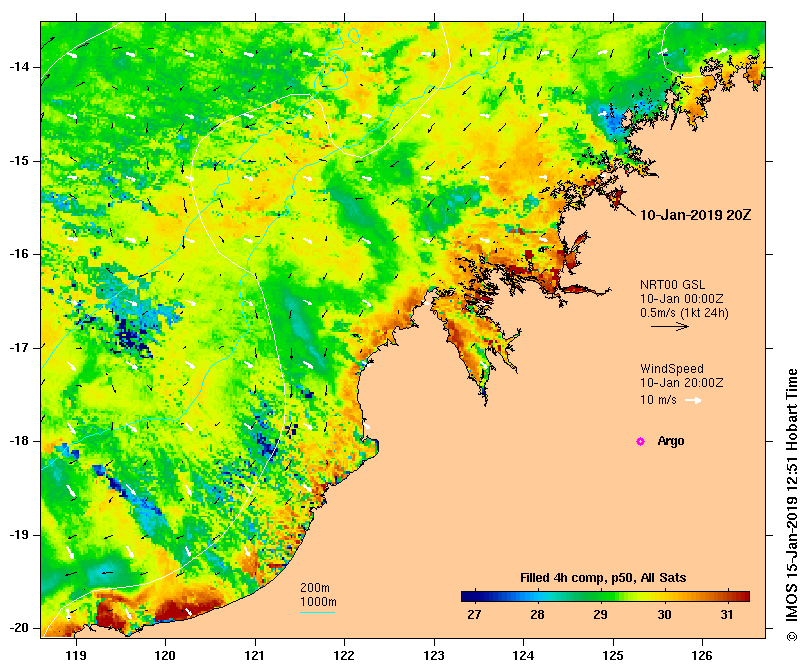
Task: Click the longitude label 123
Action: coord(434,656)
